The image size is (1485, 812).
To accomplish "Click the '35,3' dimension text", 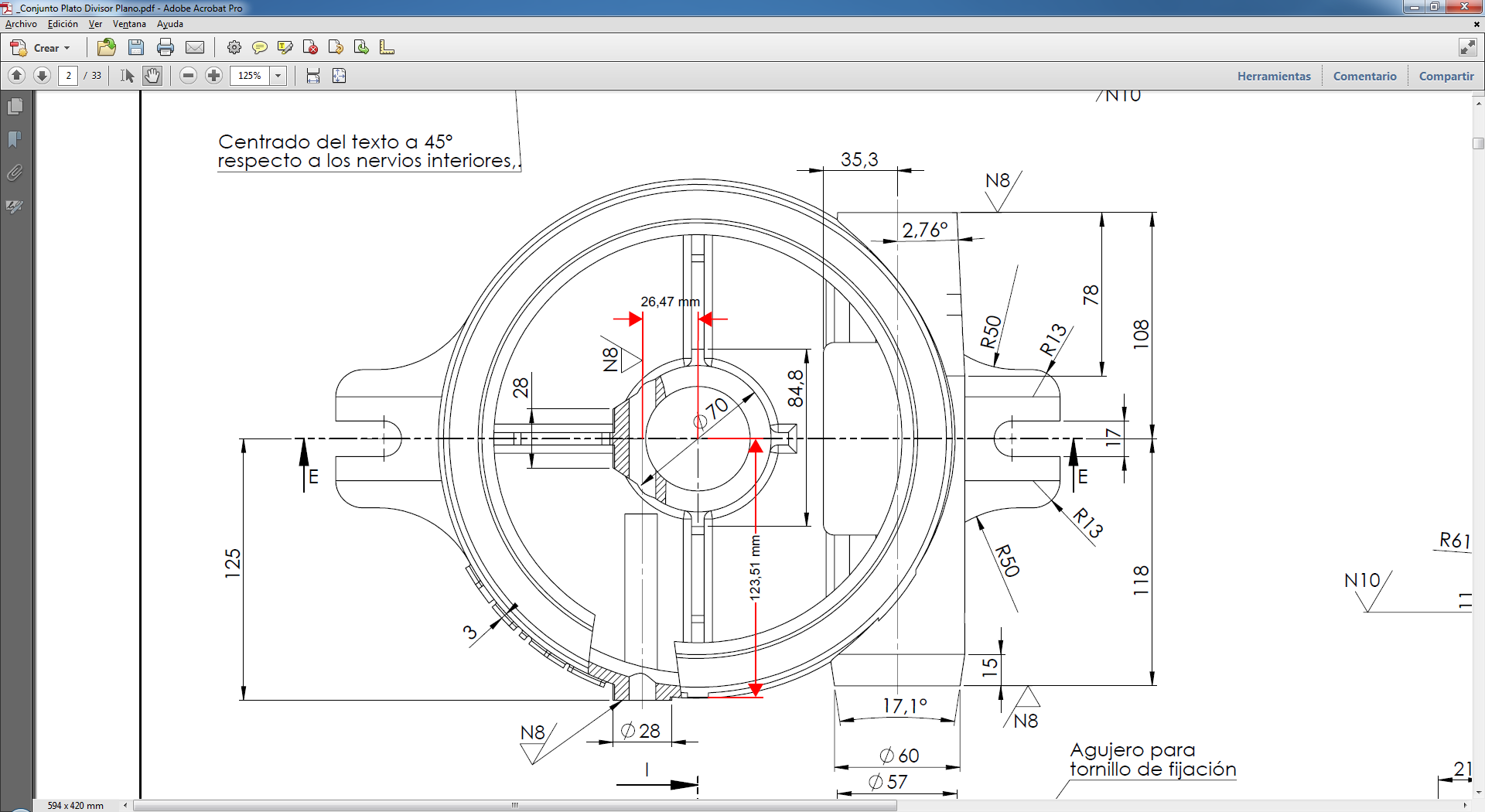I will point(859,159).
